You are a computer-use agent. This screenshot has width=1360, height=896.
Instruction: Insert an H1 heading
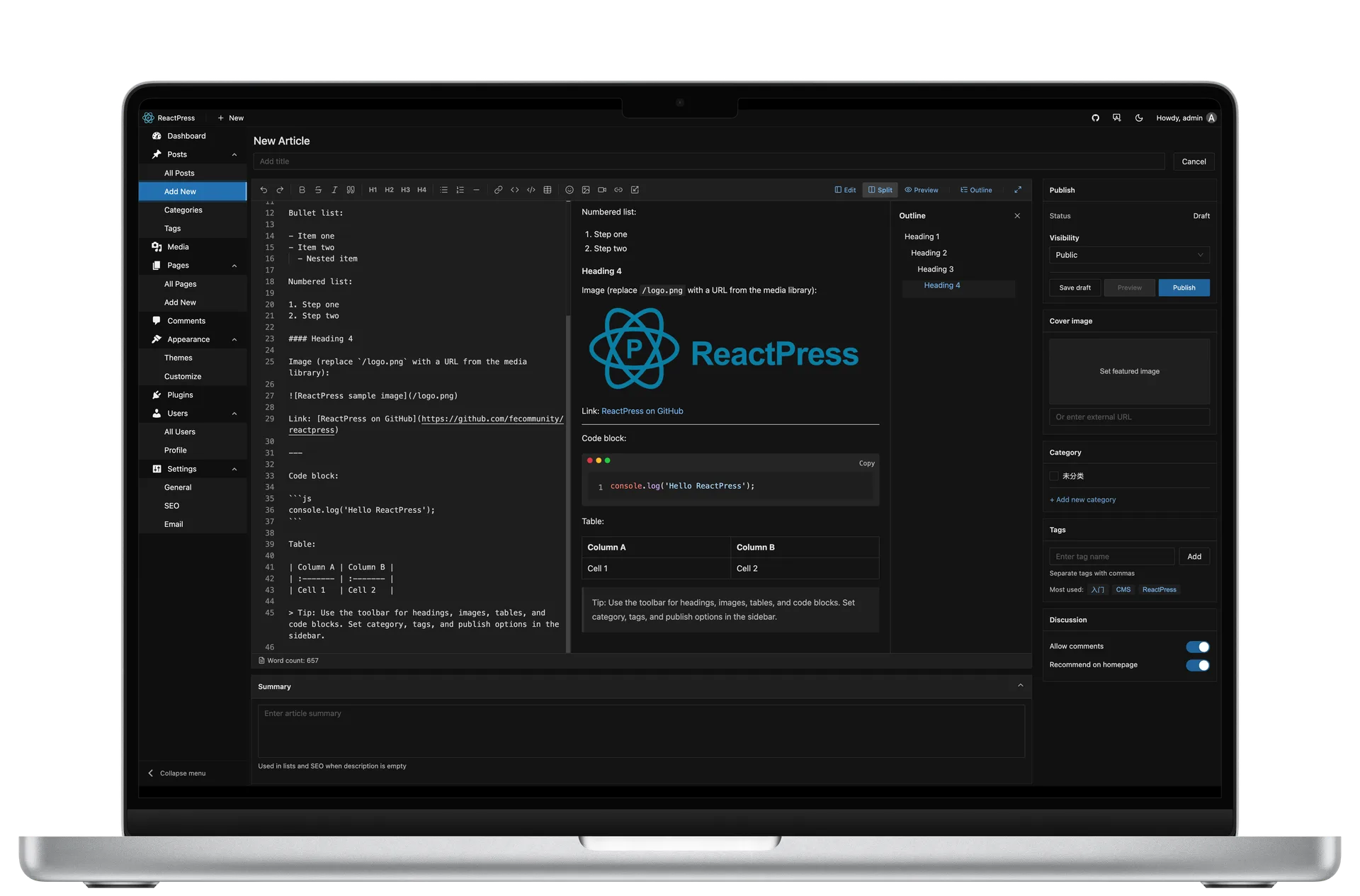373,190
